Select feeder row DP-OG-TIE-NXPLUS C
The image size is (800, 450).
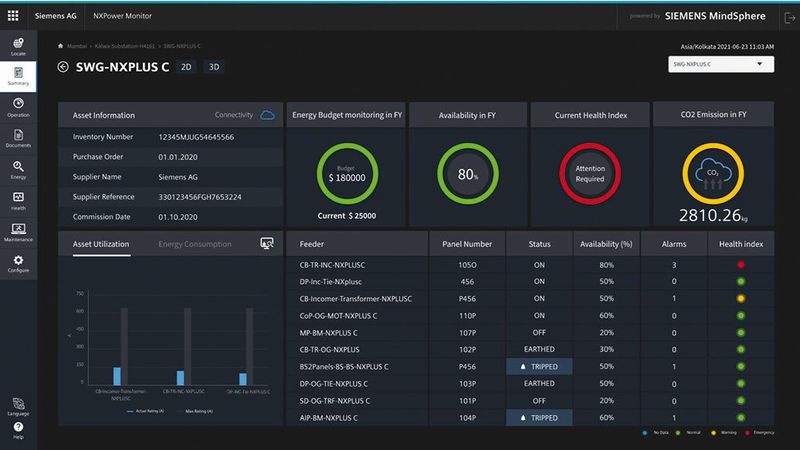pos(530,384)
